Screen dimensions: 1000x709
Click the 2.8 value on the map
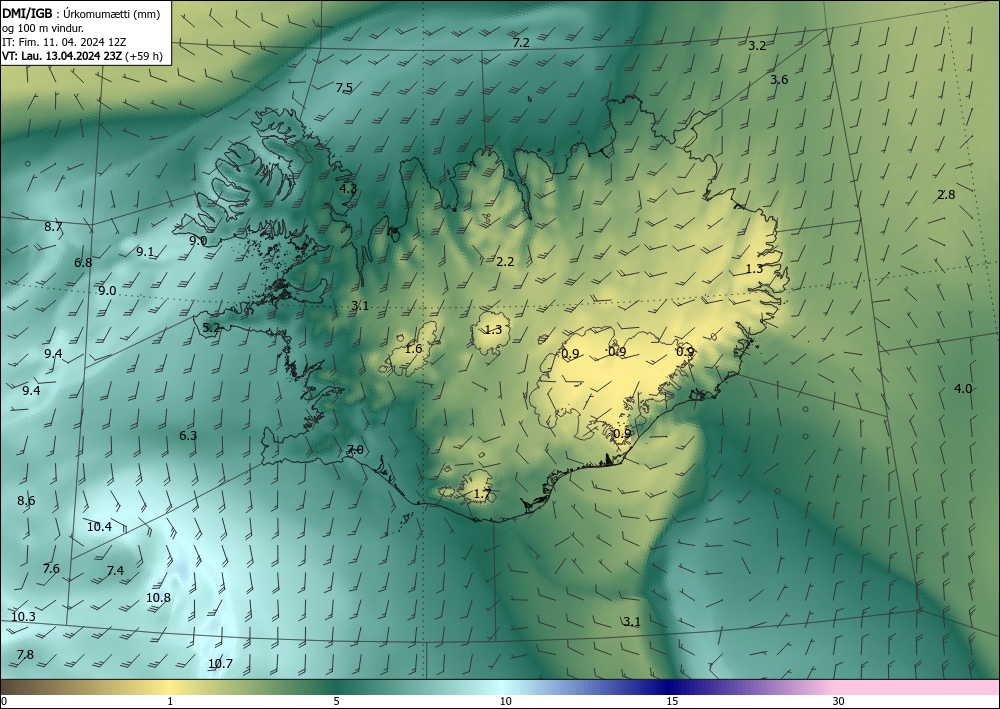[x=946, y=195]
